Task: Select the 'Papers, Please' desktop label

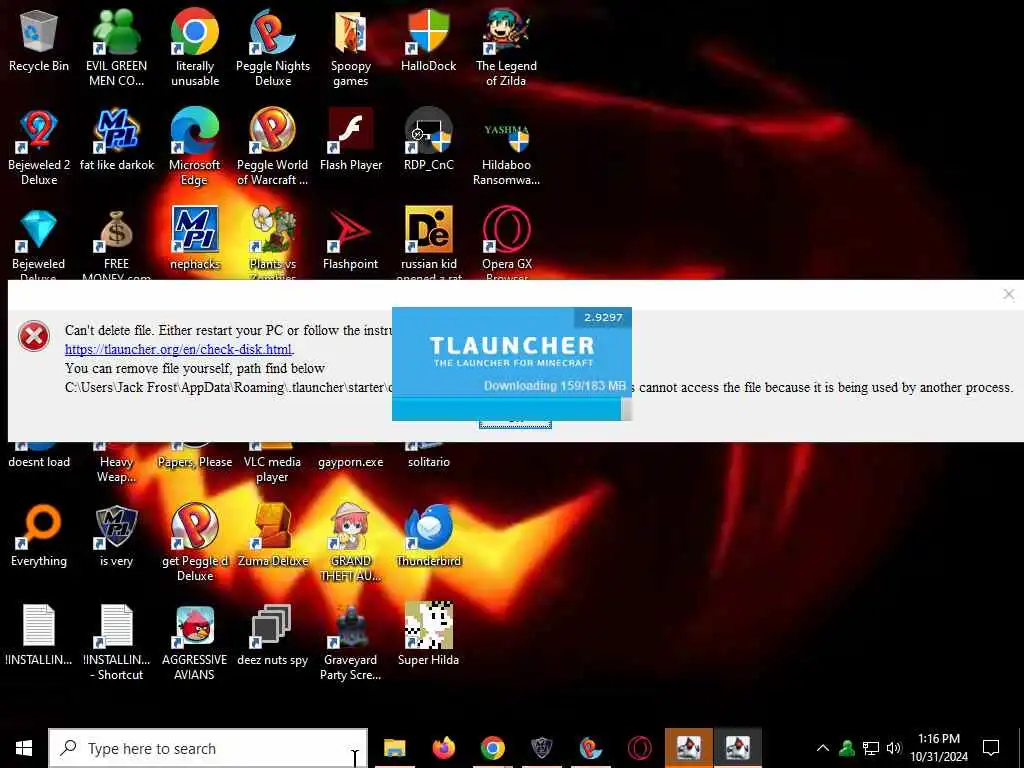Action: click(x=195, y=462)
